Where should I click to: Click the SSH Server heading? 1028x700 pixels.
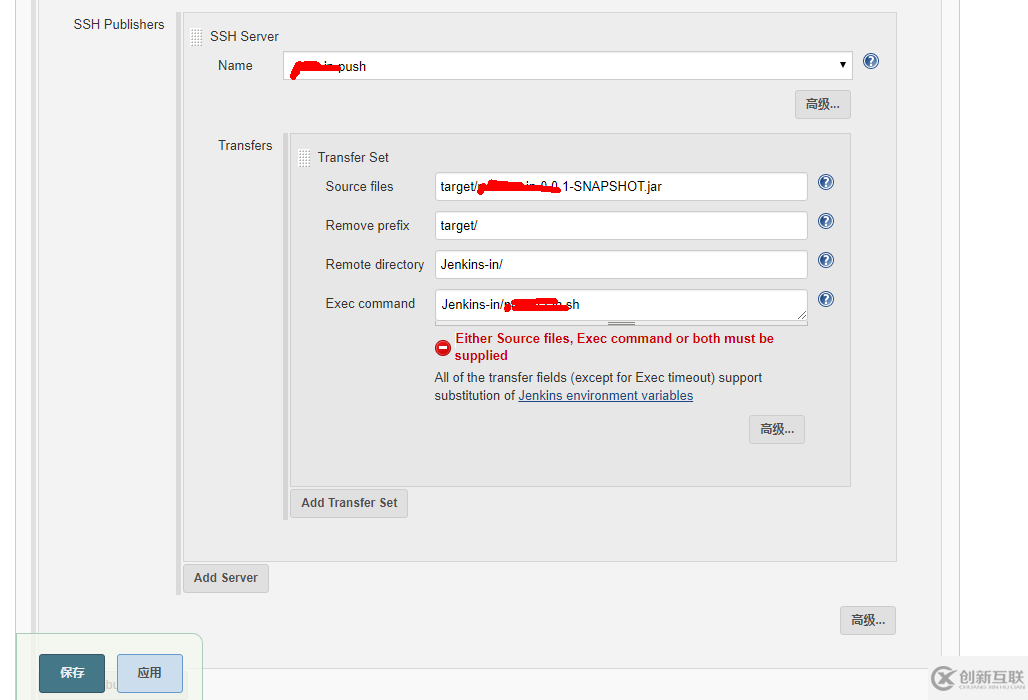(244, 37)
